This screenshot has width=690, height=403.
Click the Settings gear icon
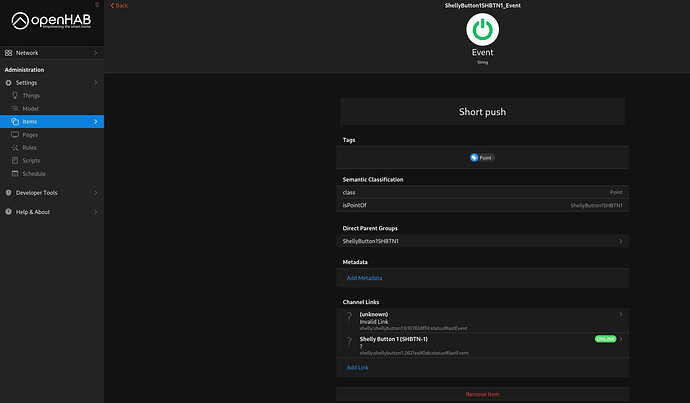pos(8,83)
